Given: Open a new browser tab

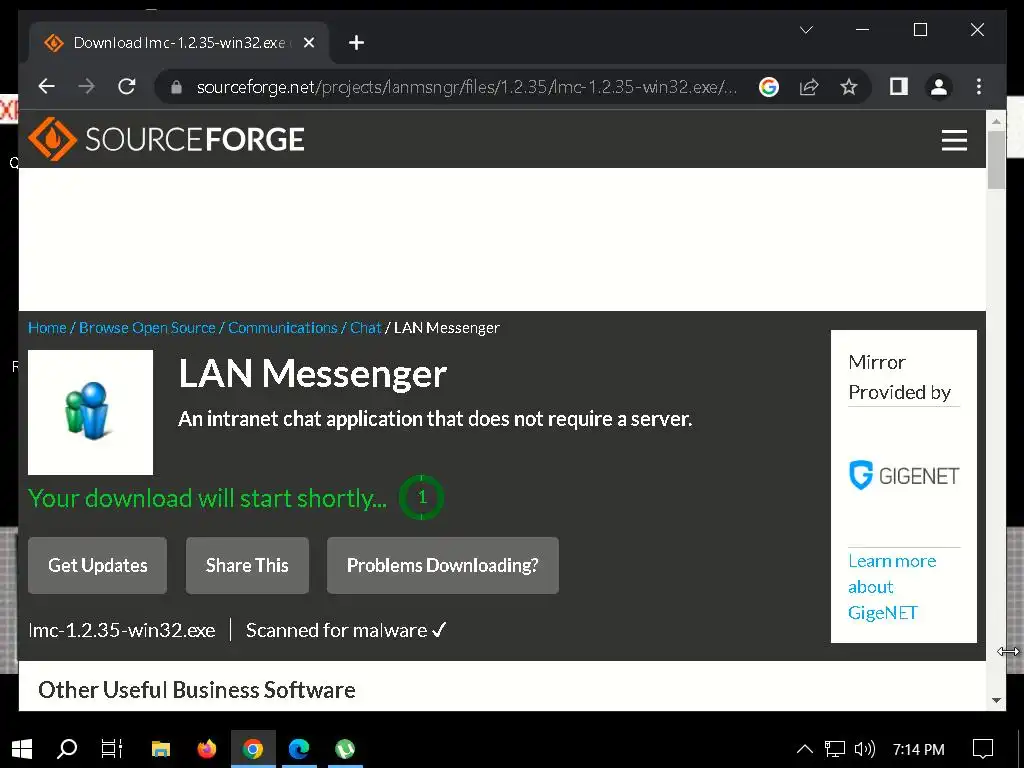Looking at the screenshot, I should (356, 43).
